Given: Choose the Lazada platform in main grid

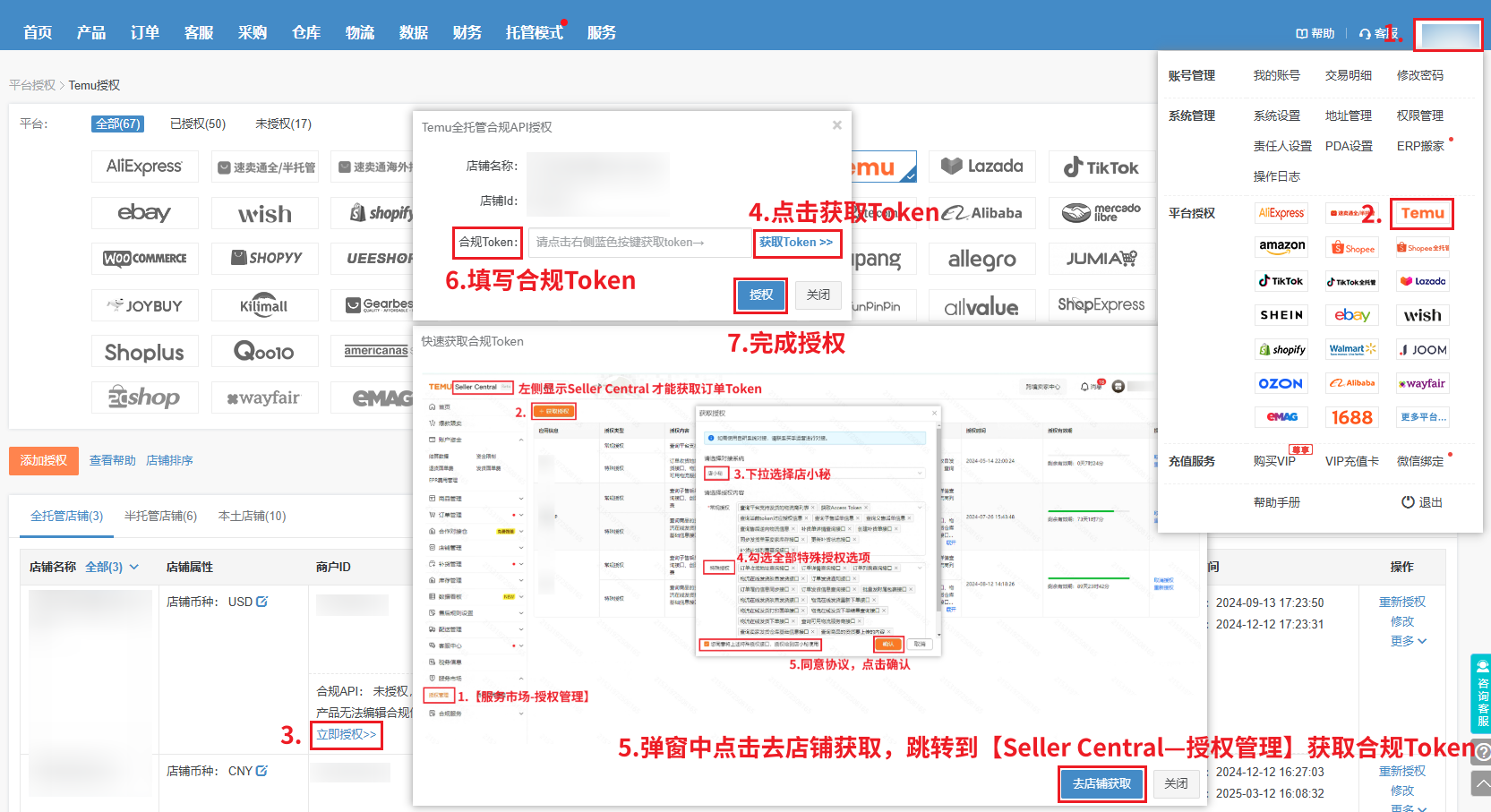Looking at the screenshot, I should pyautogui.click(x=982, y=167).
